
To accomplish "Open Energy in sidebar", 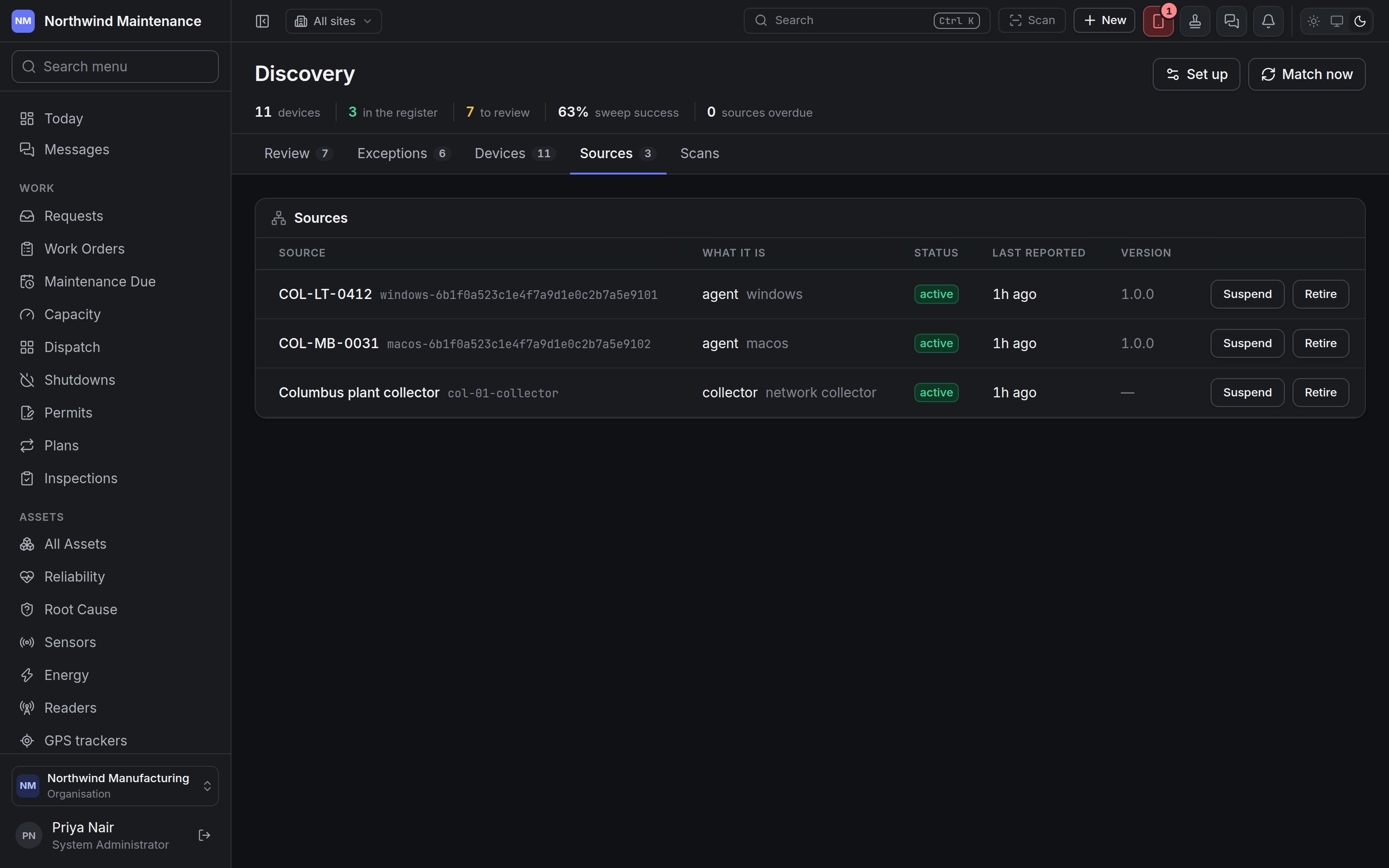I will tap(115, 675).
